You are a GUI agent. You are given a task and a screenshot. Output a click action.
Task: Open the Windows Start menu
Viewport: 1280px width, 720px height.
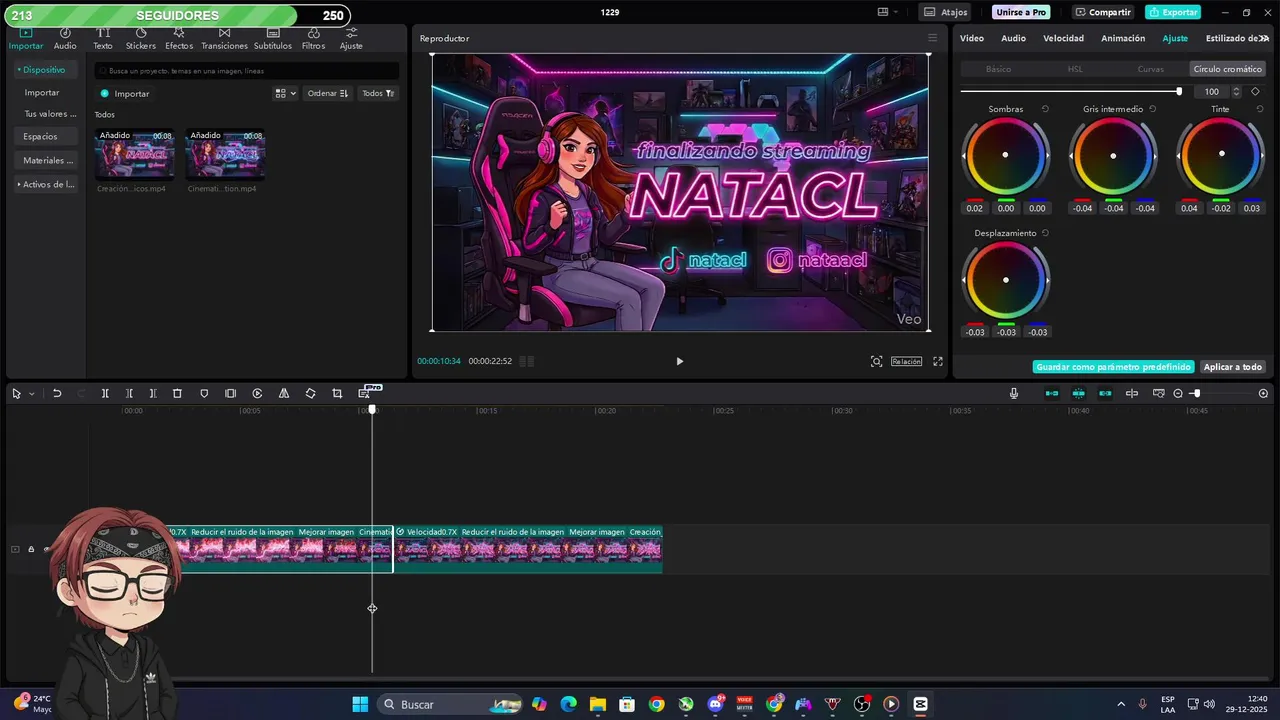(x=360, y=704)
